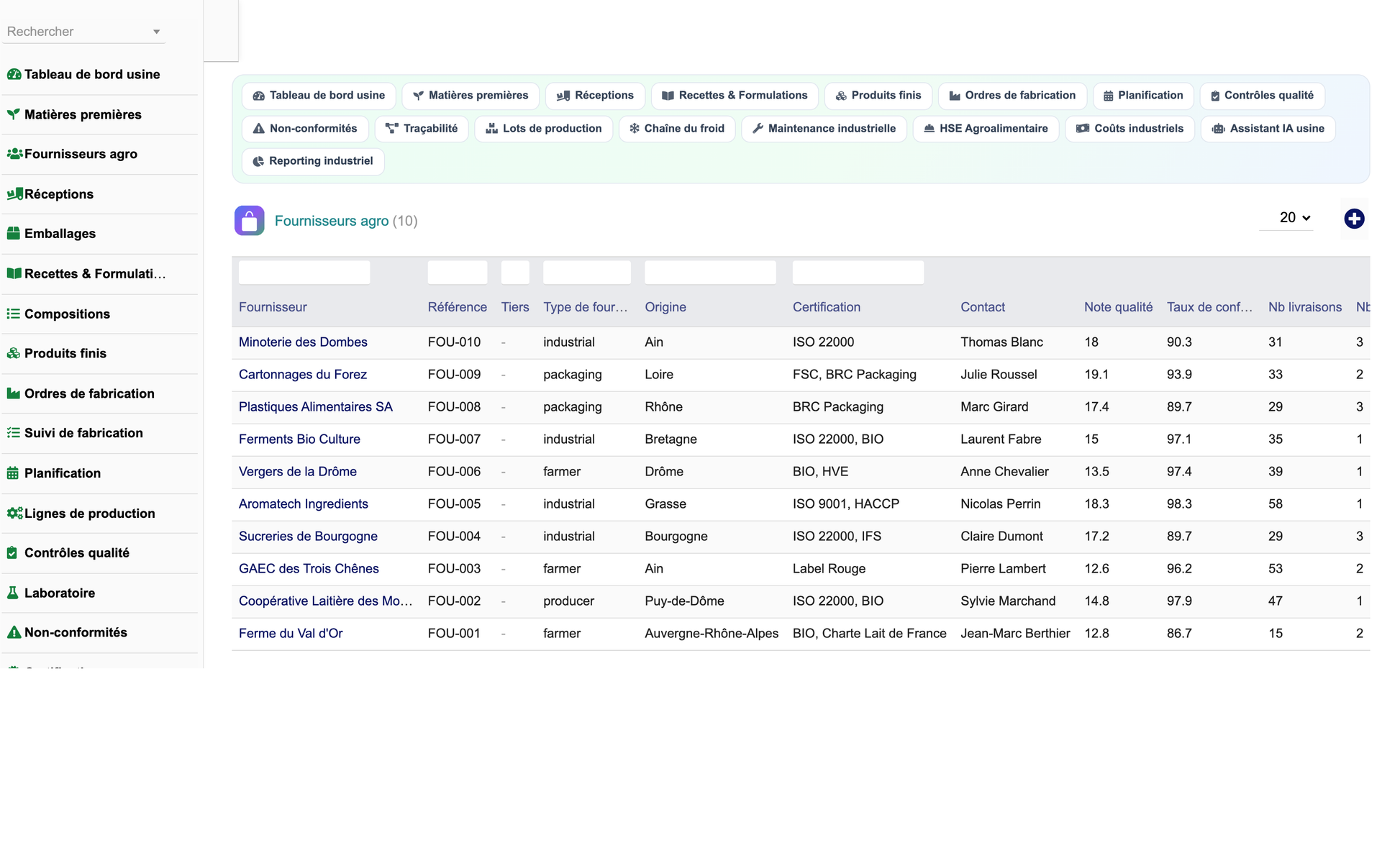The width and height of the screenshot is (1400, 866).
Task: Sort by Contact column header
Action: [x=982, y=307]
